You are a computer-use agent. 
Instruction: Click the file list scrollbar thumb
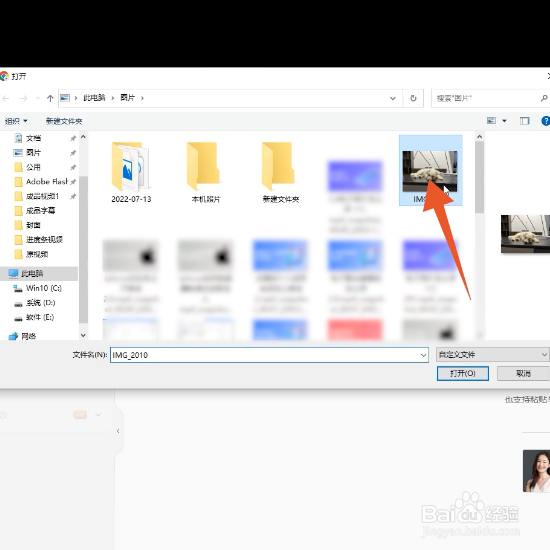coord(479,177)
